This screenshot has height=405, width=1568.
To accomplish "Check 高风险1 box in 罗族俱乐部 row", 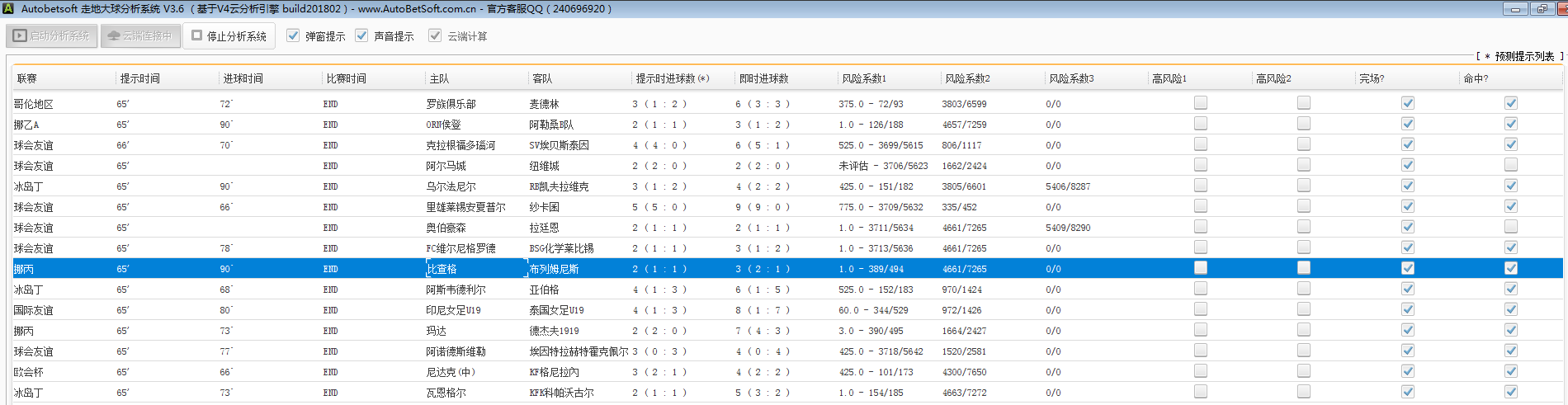I will click(x=1201, y=103).
